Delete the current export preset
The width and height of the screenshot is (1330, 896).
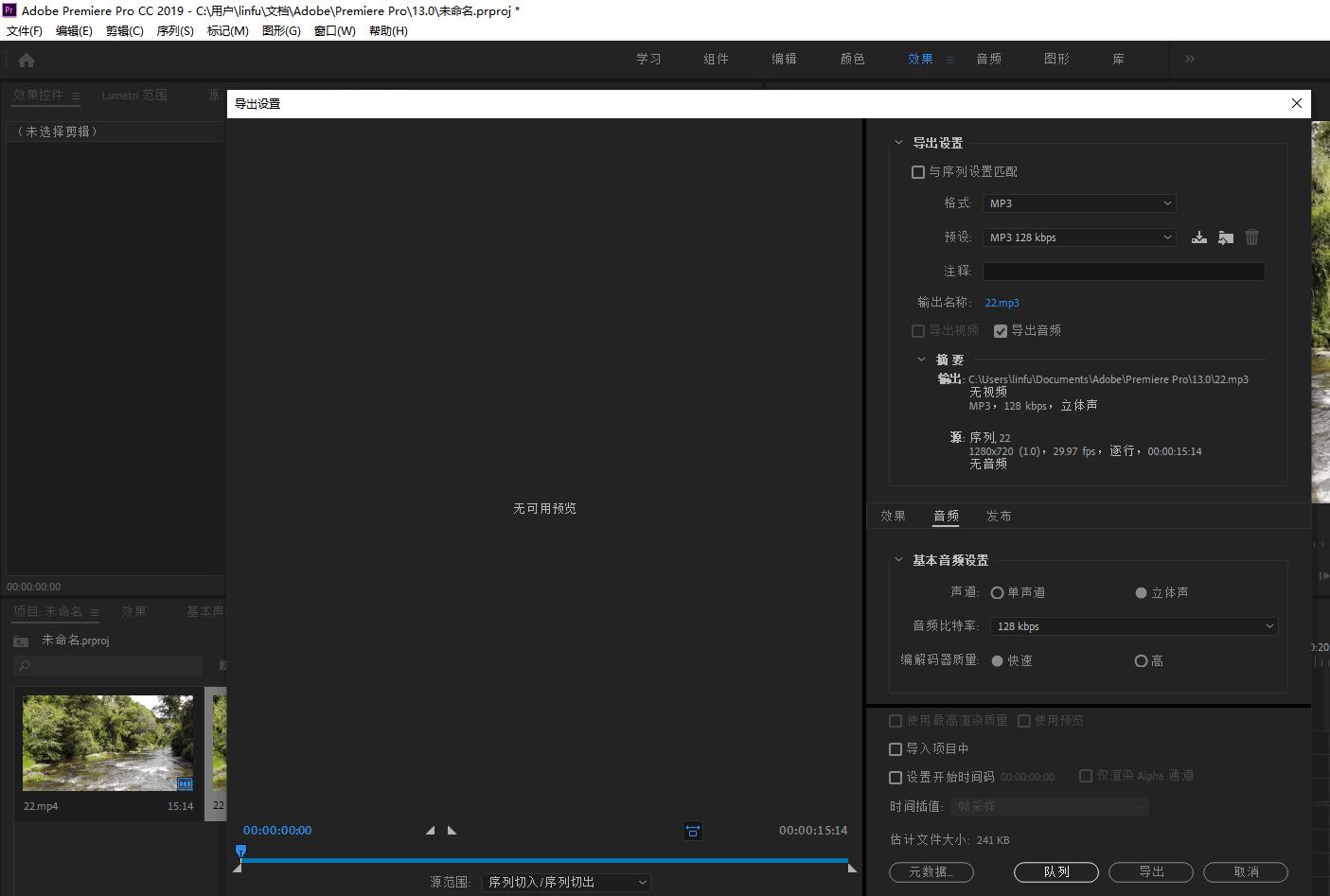click(x=1251, y=237)
